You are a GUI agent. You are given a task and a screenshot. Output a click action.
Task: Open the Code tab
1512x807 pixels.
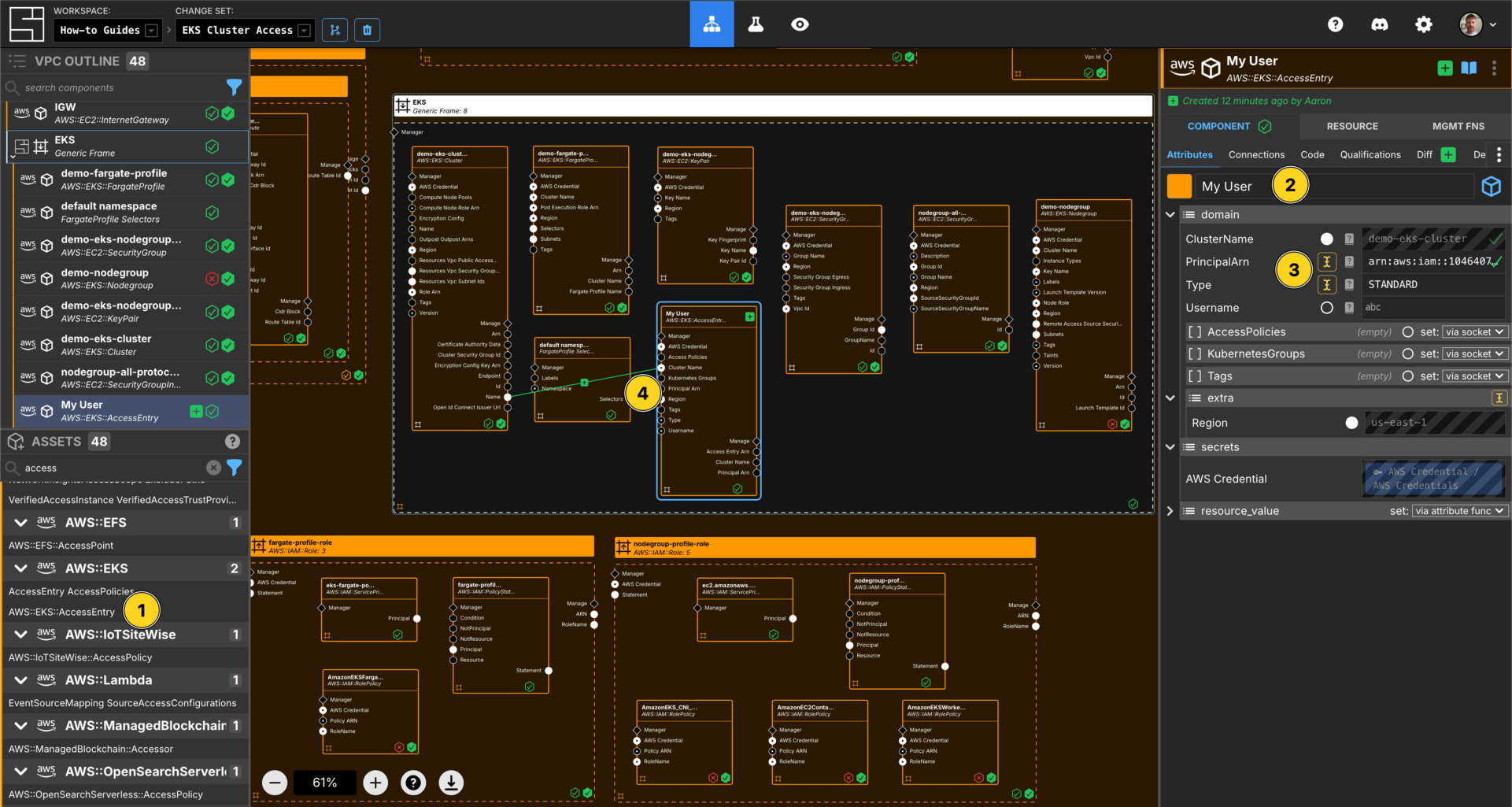click(x=1312, y=155)
